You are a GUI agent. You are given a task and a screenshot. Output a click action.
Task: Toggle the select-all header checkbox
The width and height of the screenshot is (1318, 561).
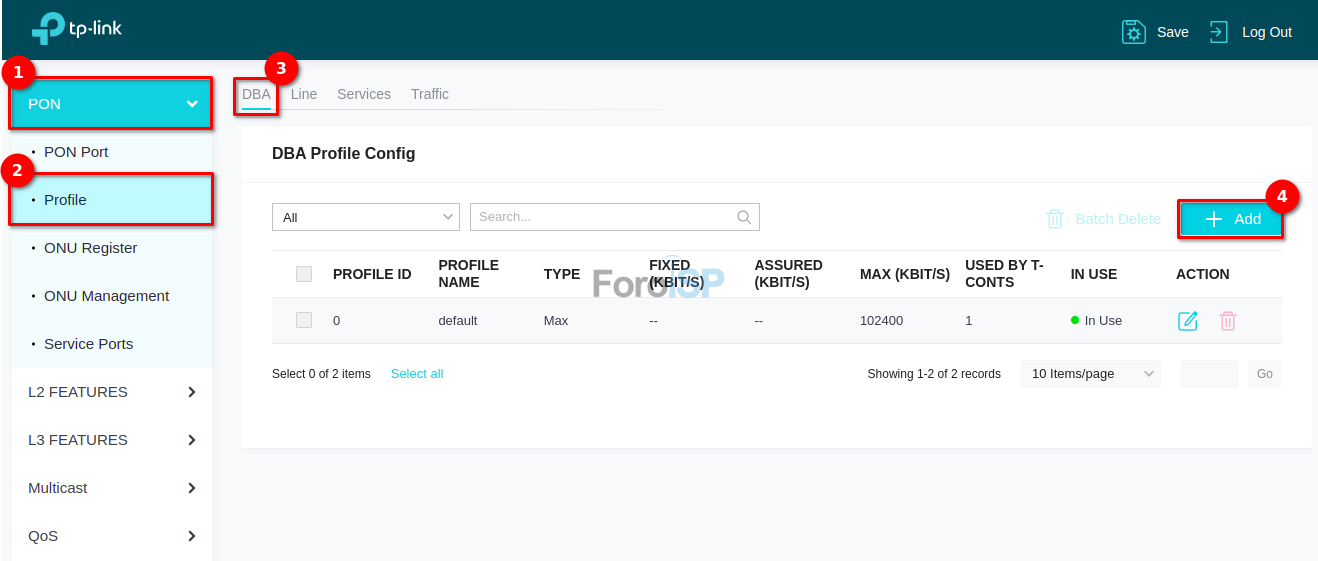tap(304, 274)
